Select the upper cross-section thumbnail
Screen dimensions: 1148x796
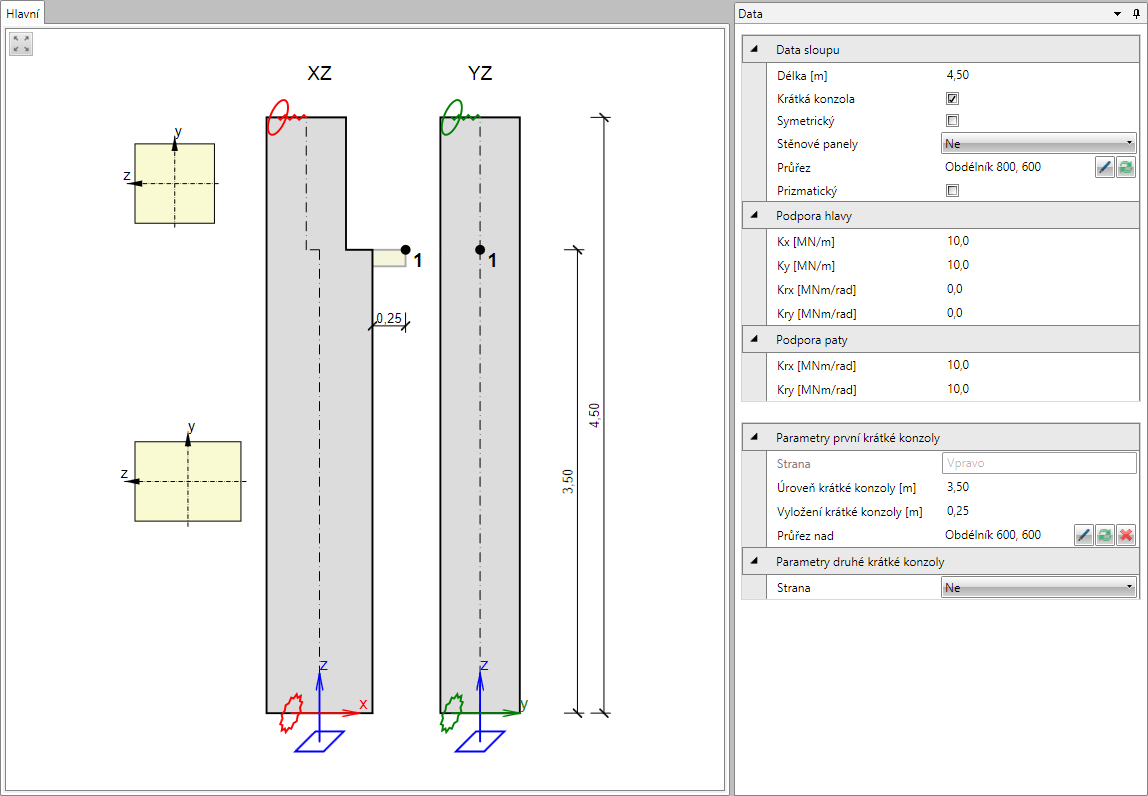coord(174,183)
